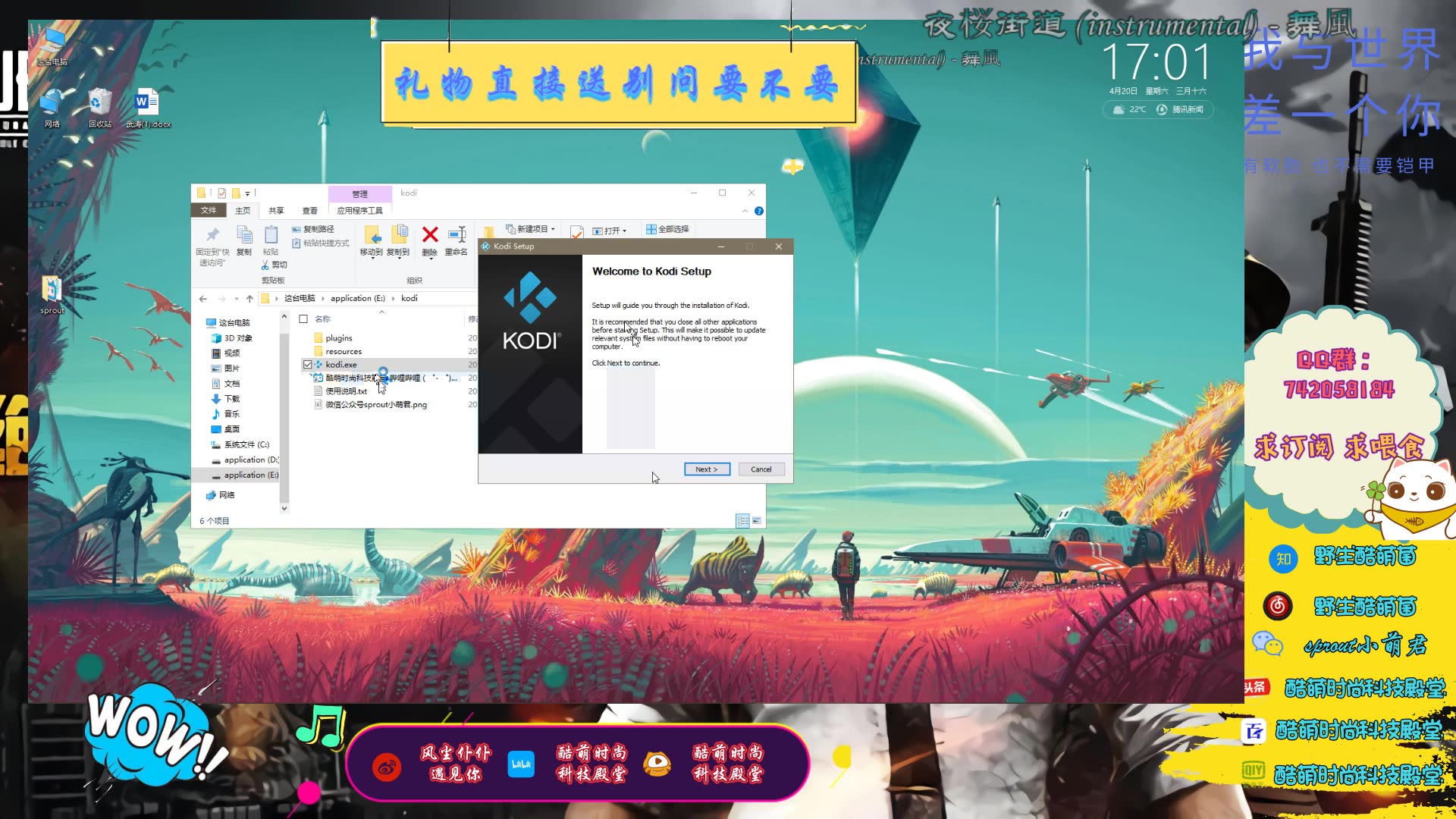Open the Recycle Bin desktop icon

[100, 102]
